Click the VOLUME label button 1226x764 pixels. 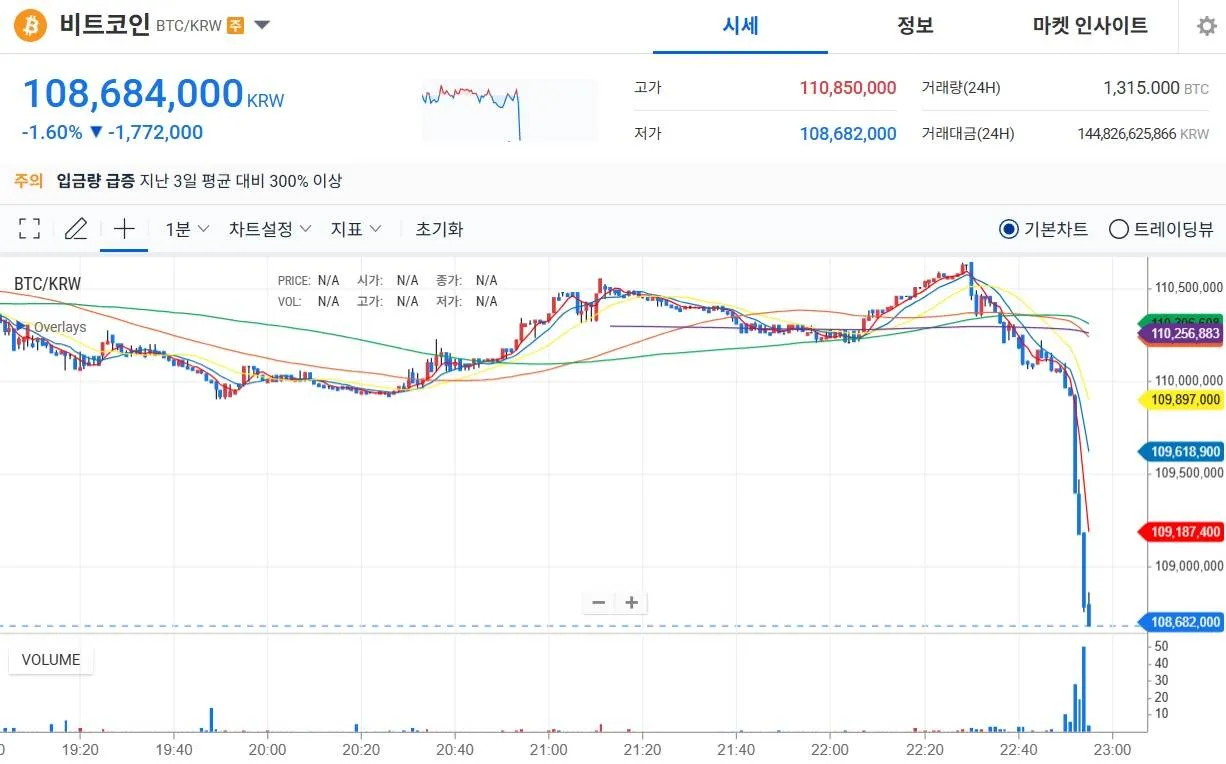pyautogui.click(x=51, y=660)
